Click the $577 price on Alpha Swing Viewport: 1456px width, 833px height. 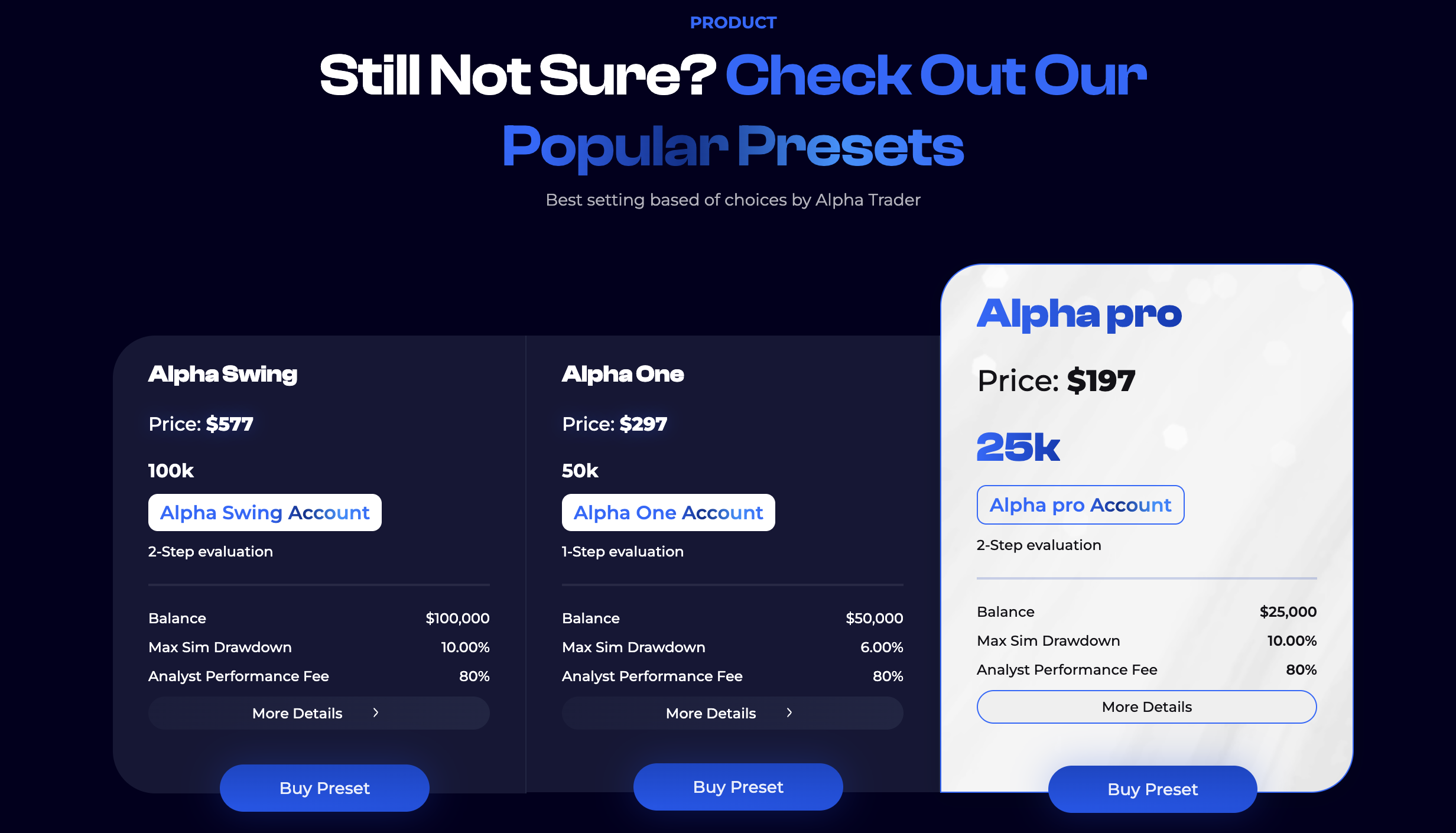point(229,423)
